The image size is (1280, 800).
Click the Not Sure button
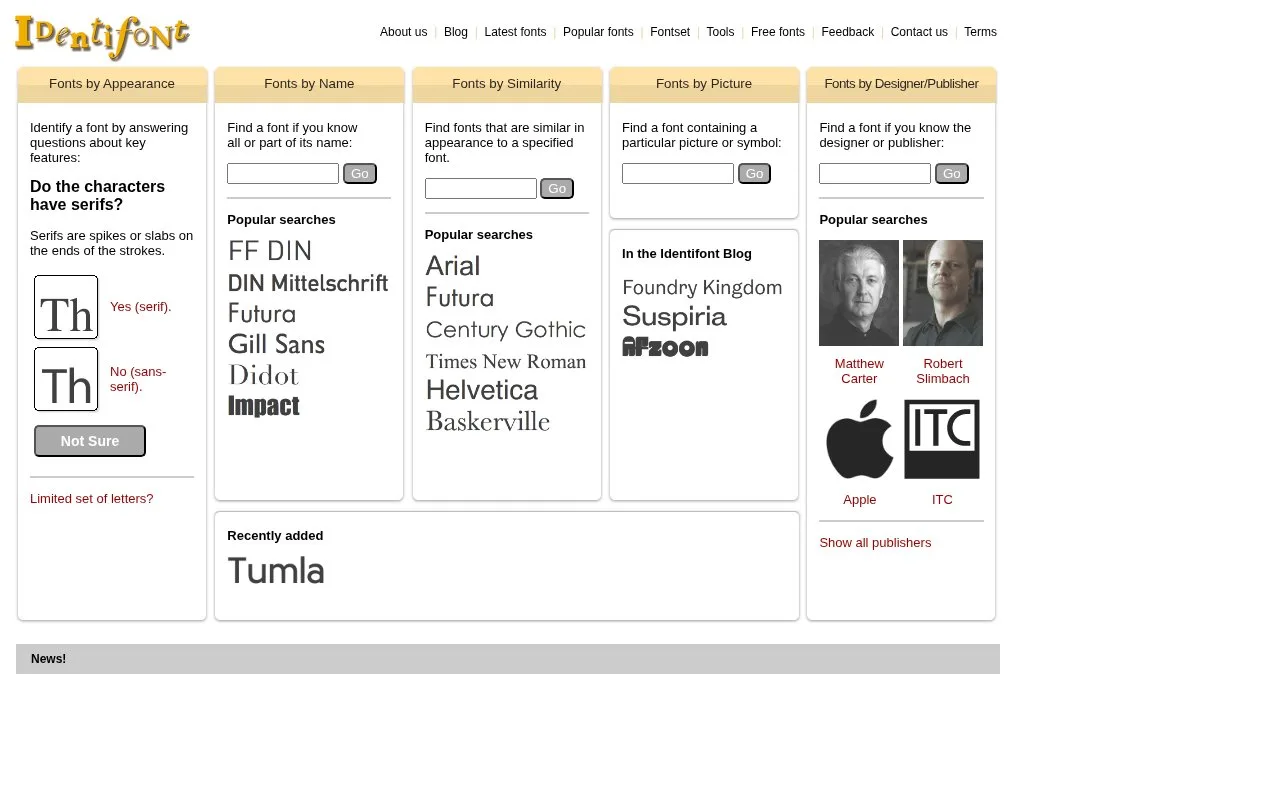(90, 441)
